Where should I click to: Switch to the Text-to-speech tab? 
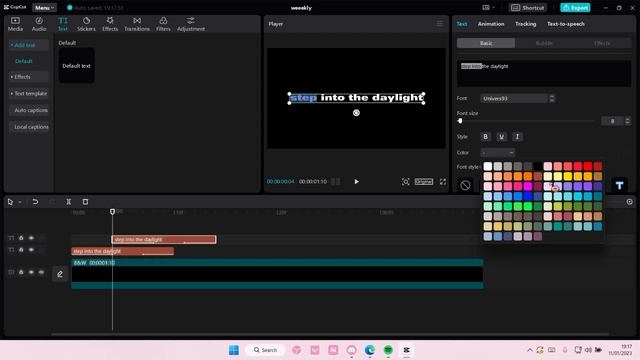click(x=566, y=24)
